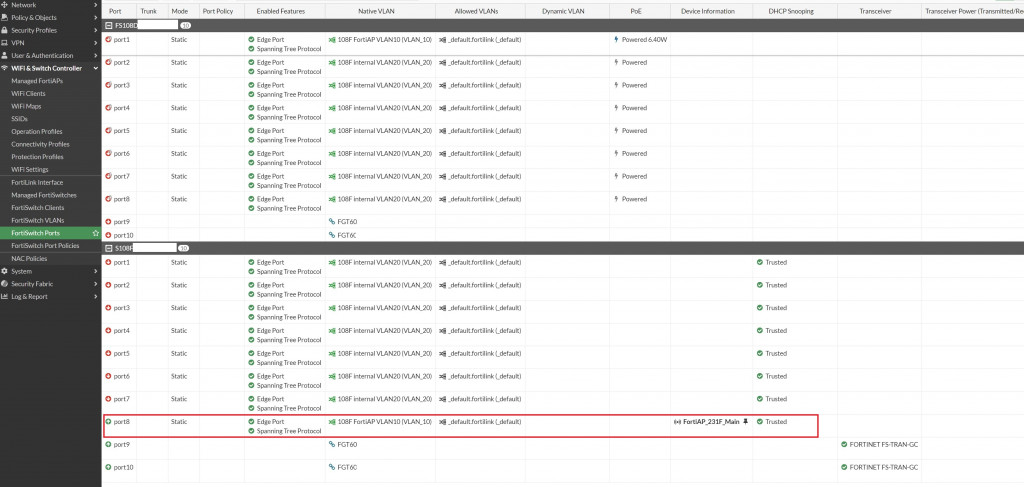This screenshot has height=487, width=1024.
Task: Click S108F port10 green status icon
Action: [108, 467]
